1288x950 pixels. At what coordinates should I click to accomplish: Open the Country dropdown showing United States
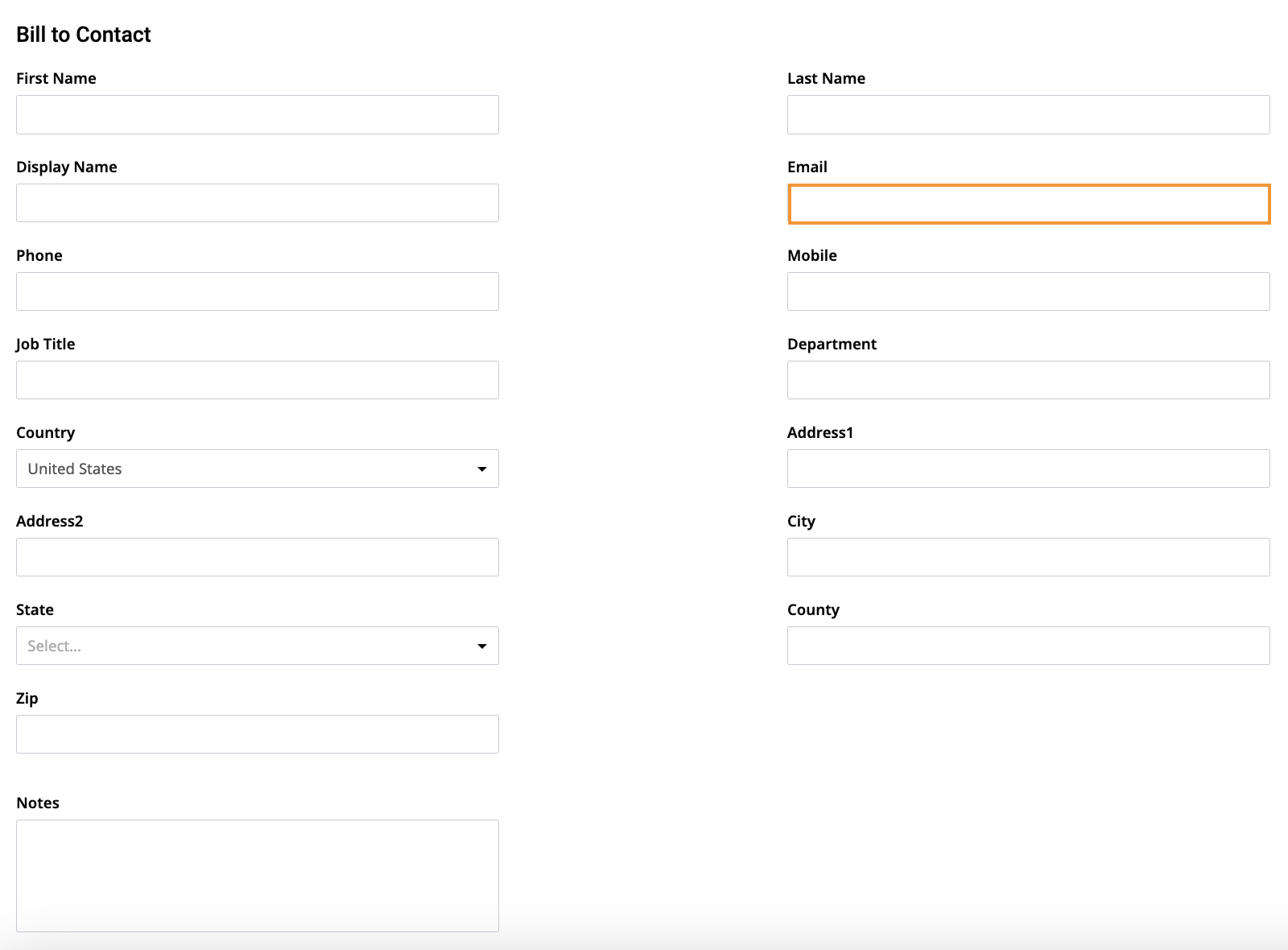[258, 469]
